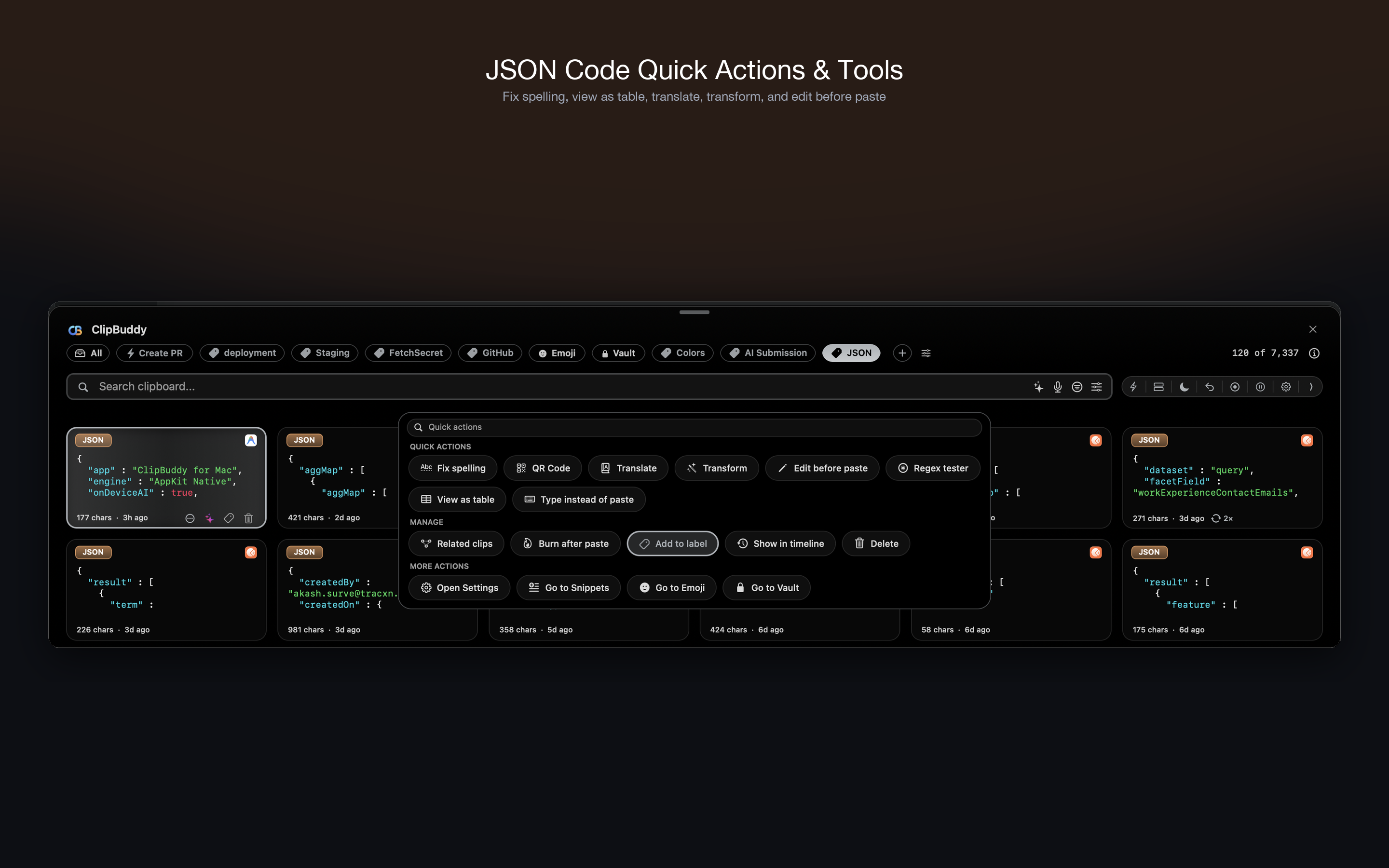
Task: Choose Edit before paste
Action: [822, 468]
